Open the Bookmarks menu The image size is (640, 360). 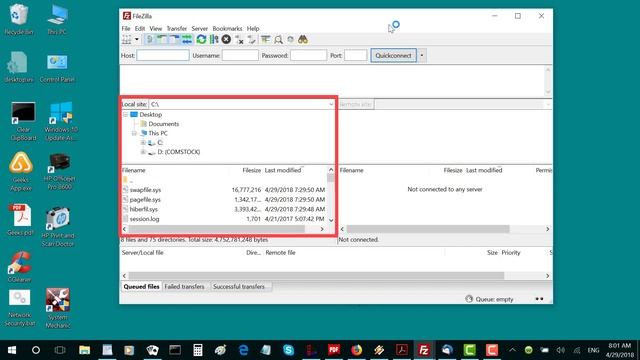click(x=227, y=29)
